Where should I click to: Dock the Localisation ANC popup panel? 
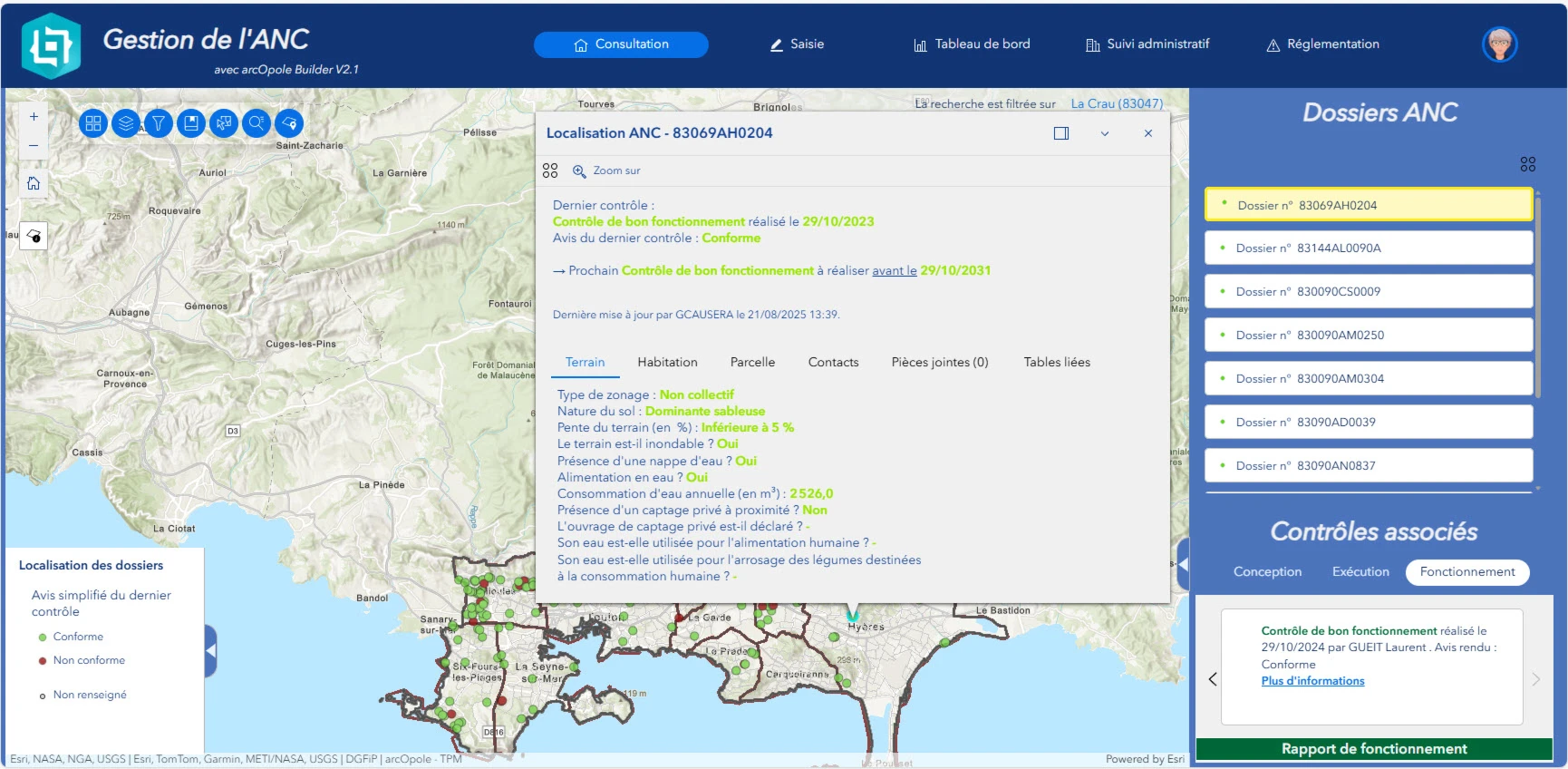point(1061,133)
